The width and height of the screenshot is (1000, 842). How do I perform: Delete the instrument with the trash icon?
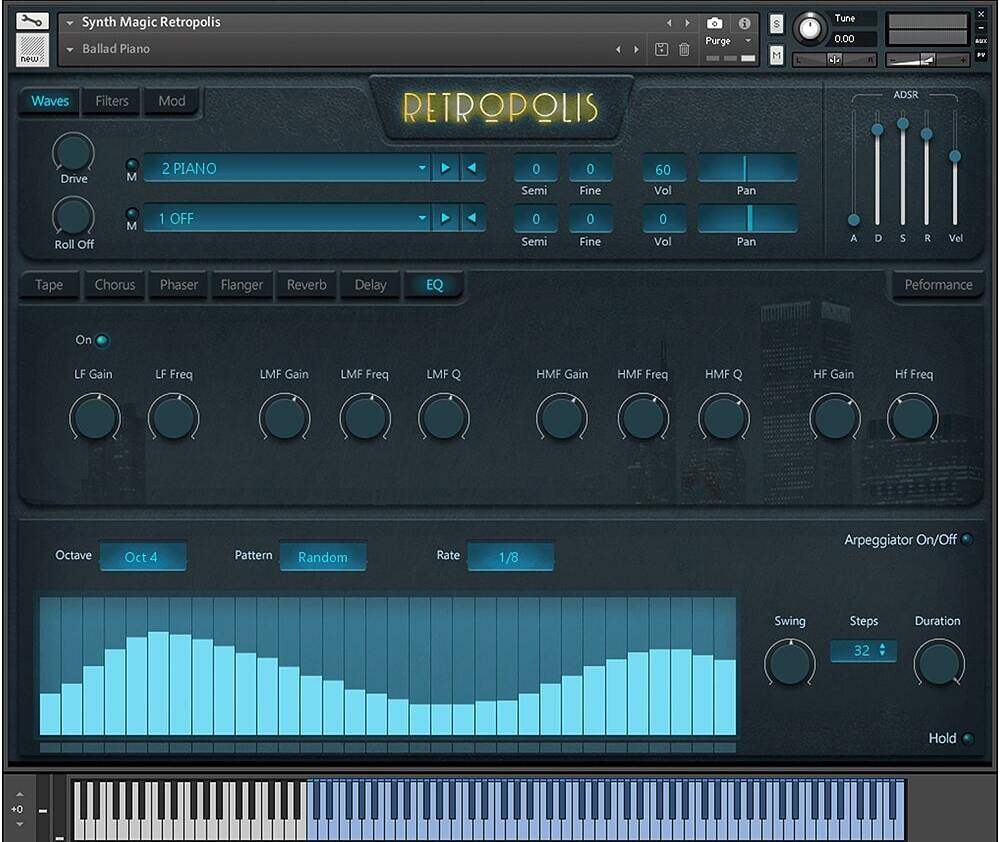coord(685,48)
